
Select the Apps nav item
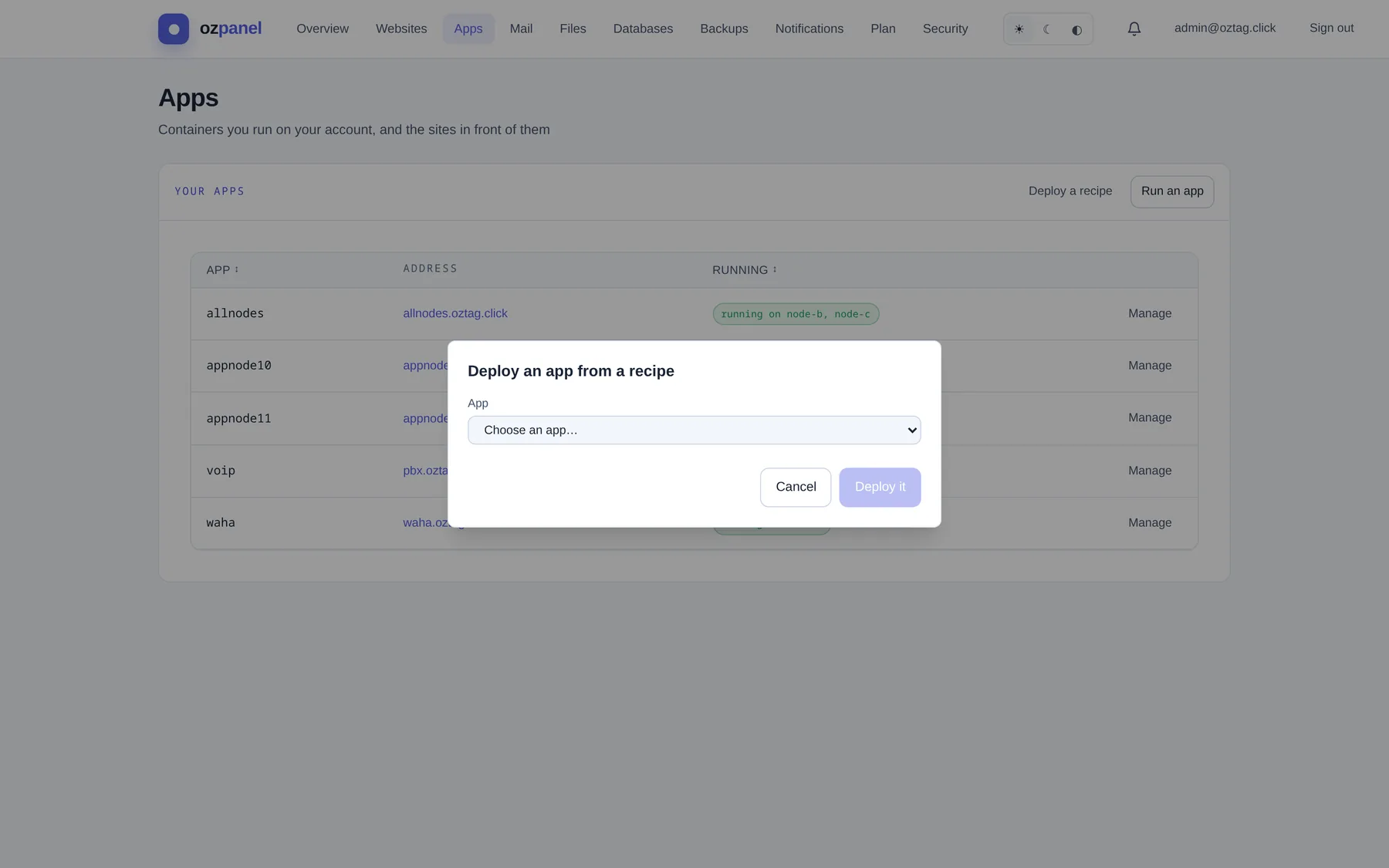click(x=468, y=29)
